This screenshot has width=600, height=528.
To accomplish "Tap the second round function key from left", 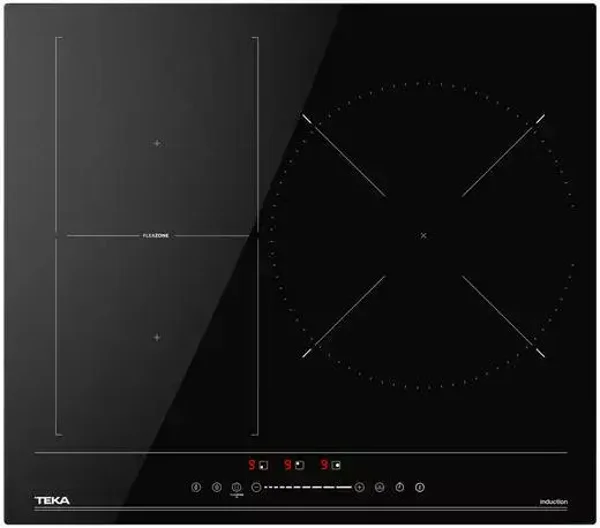I will [217, 487].
